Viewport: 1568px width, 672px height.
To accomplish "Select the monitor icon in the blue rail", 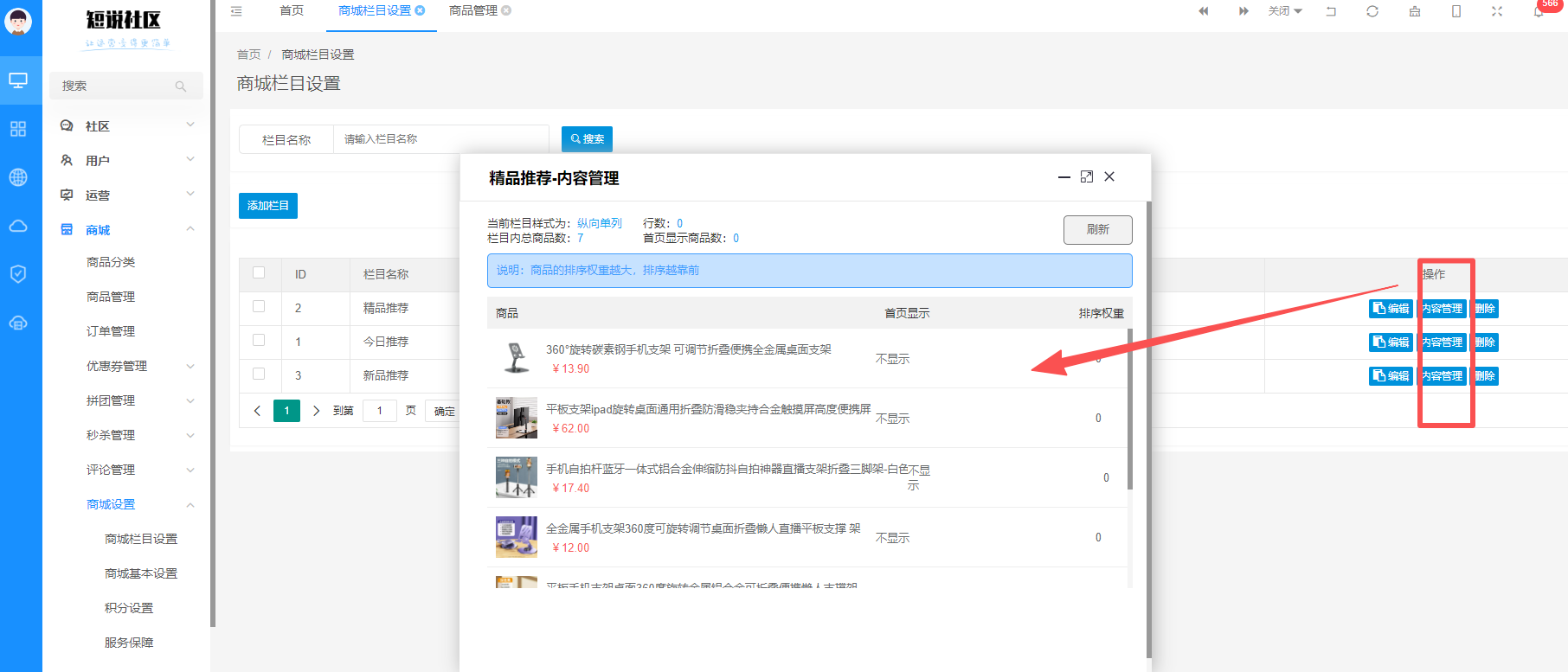I will pos(18,80).
